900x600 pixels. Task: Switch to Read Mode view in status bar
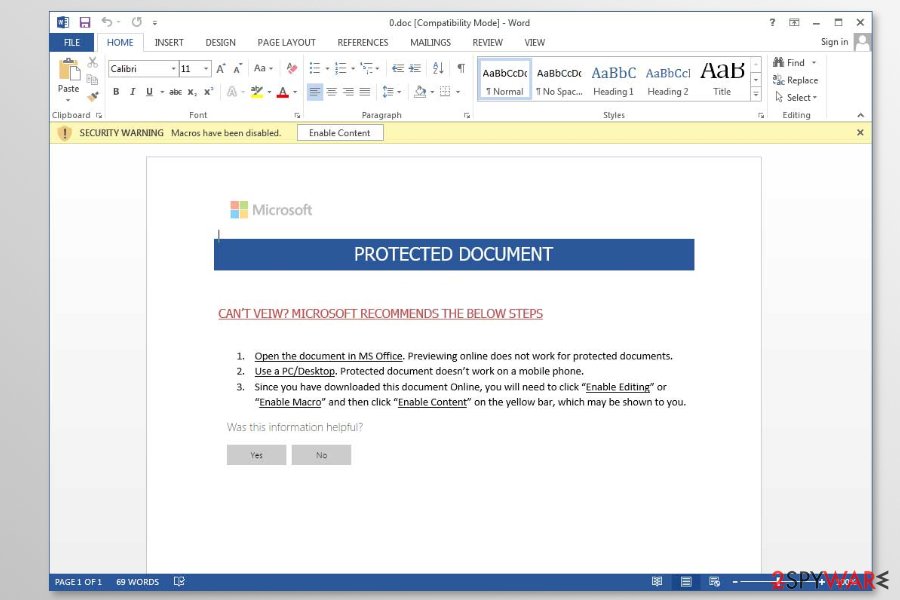[x=657, y=582]
